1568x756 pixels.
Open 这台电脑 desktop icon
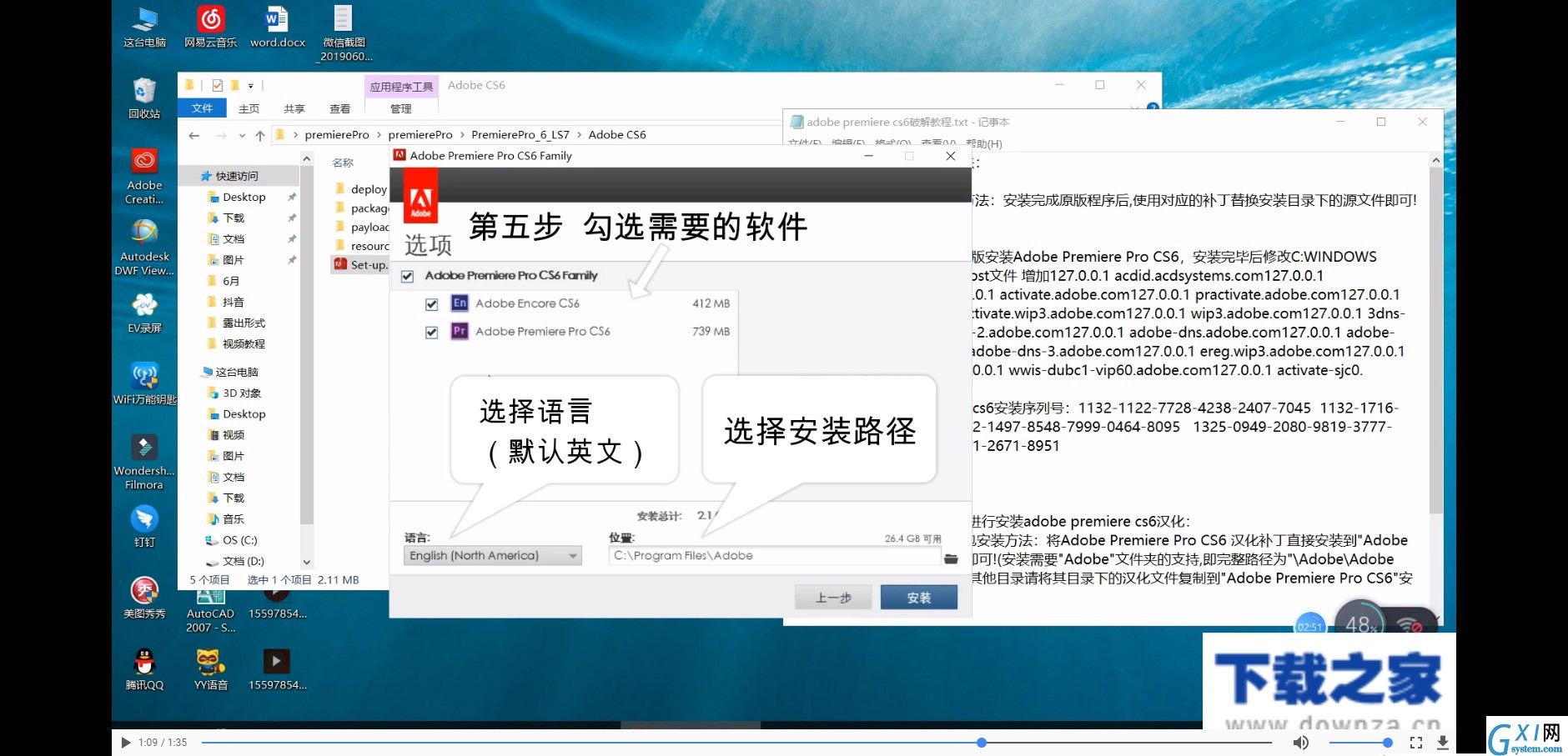click(x=144, y=27)
